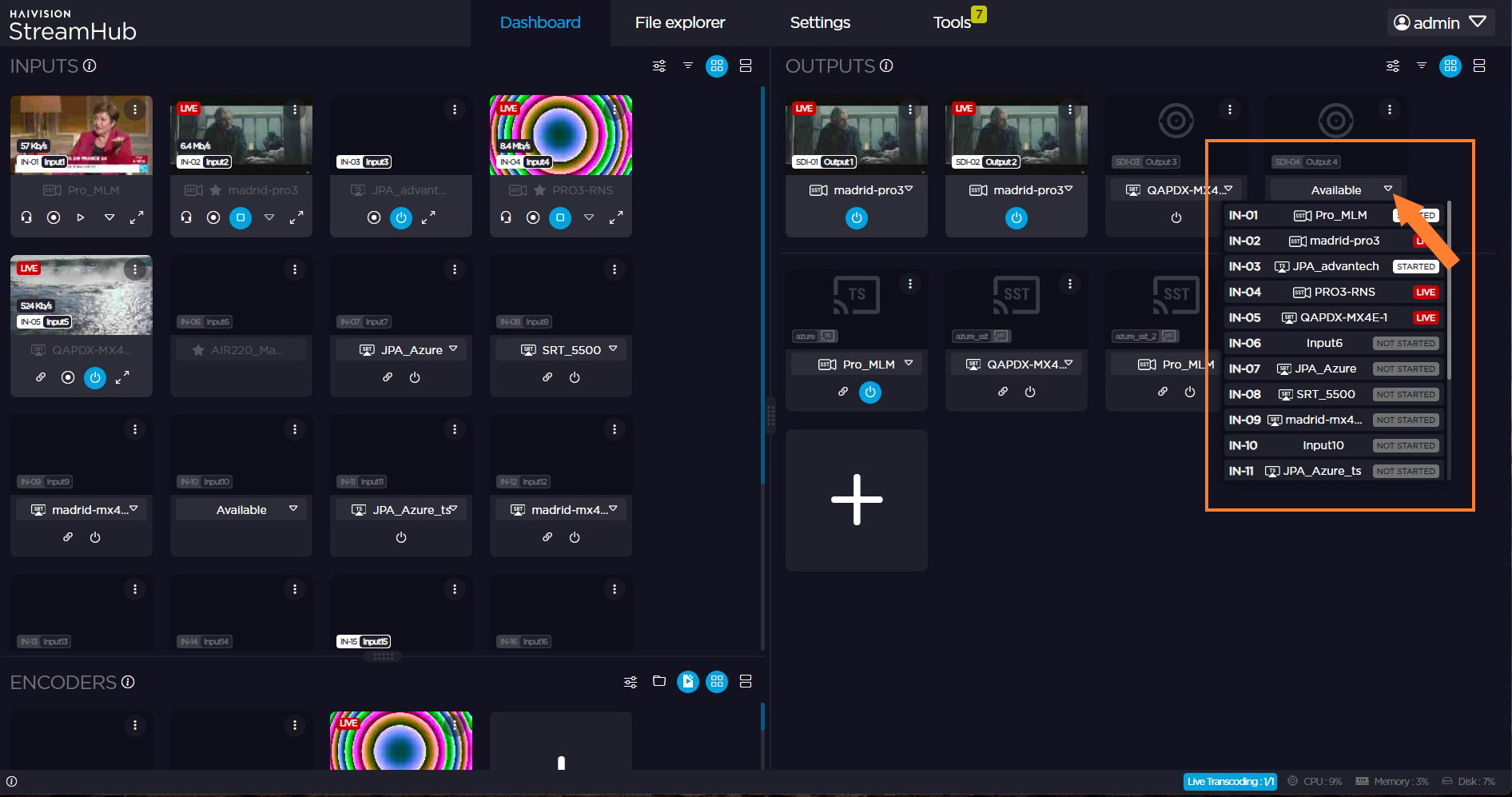Switch to the File explorer tab
Viewport: 1512px width, 797px height.
click(x=680, y=22)
